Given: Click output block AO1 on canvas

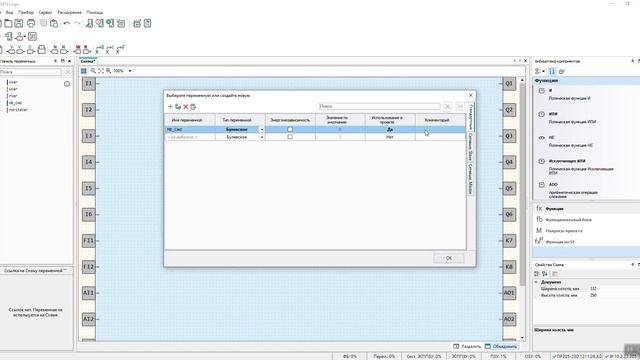Looking at the screenshot, I should click(509, 293).
